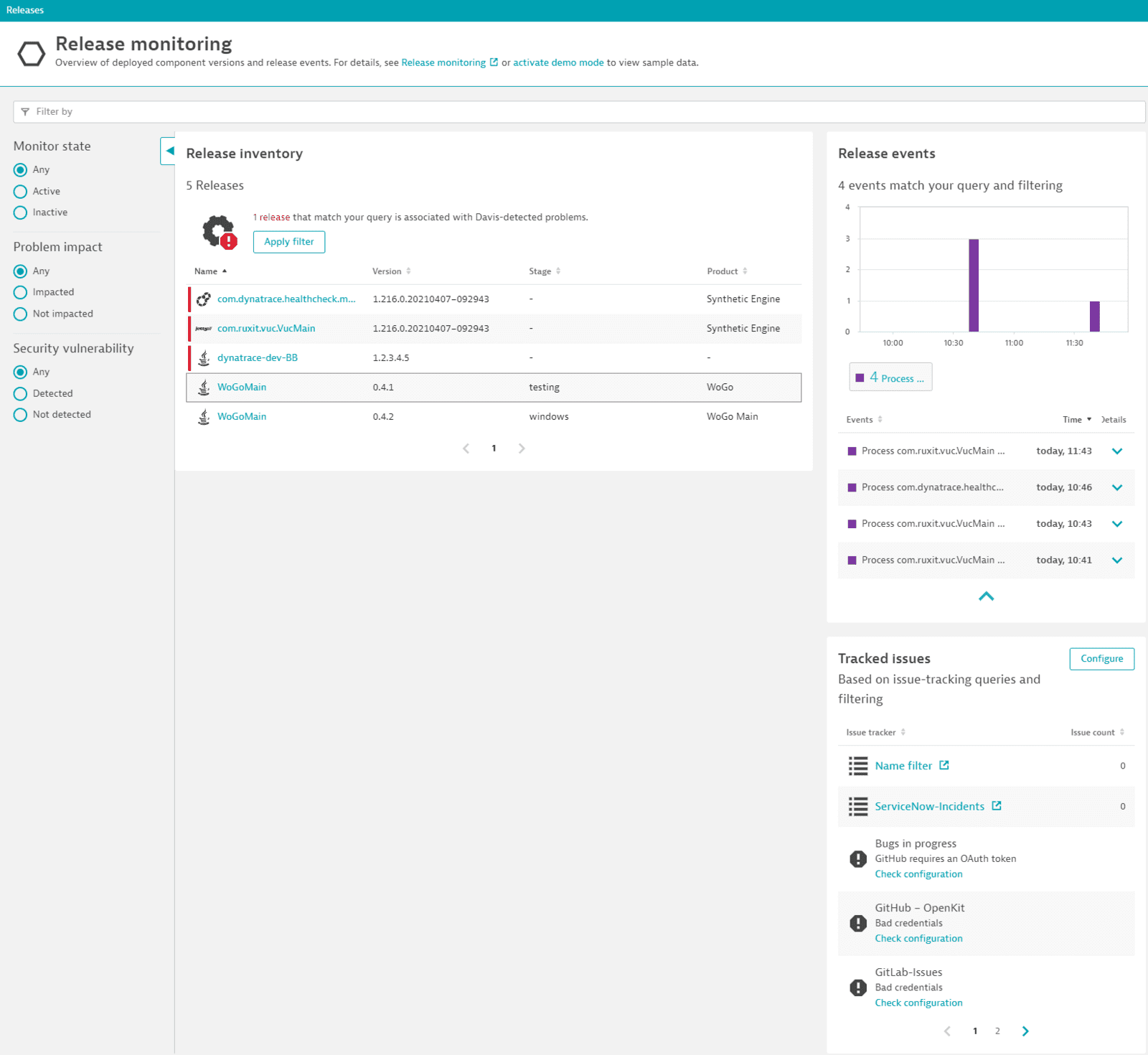Click the Java icon next to WoGoMain 0.4.1

203,387
